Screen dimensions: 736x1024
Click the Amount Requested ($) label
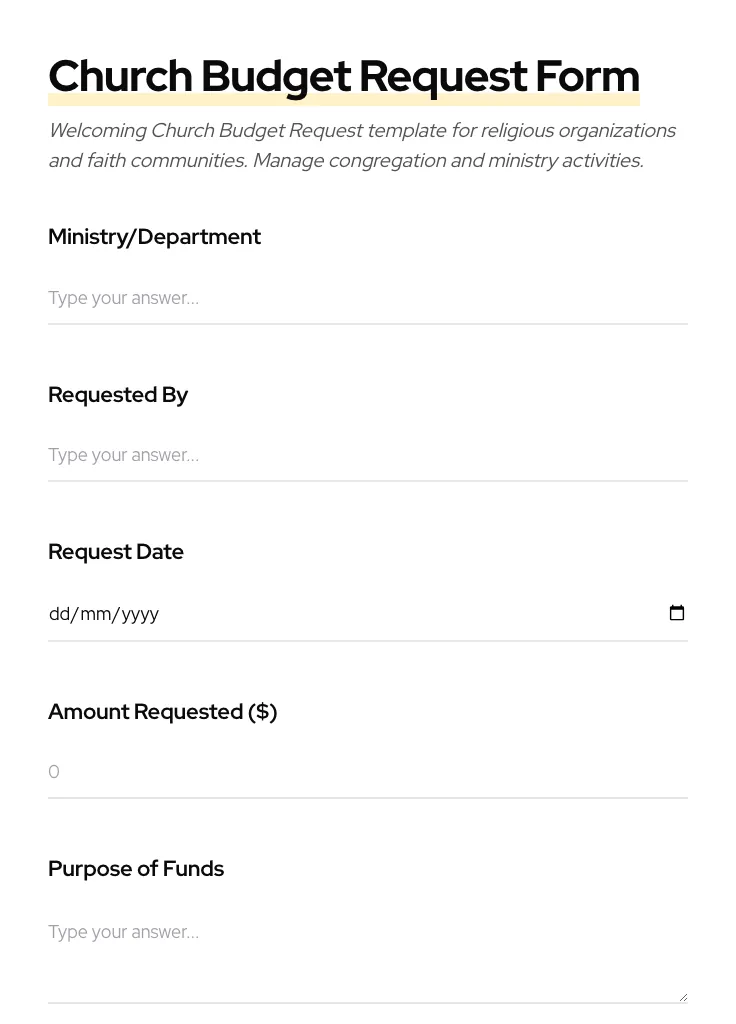162,712
